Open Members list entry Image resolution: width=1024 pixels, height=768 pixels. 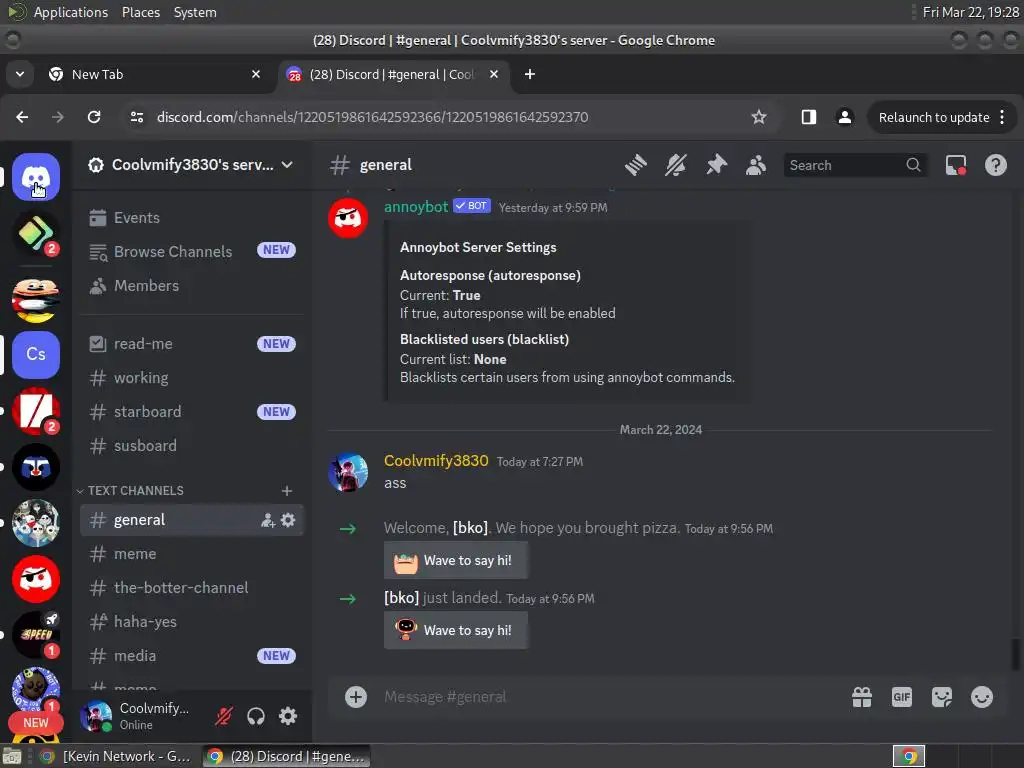pyautogui.click(x=191, y=285)
